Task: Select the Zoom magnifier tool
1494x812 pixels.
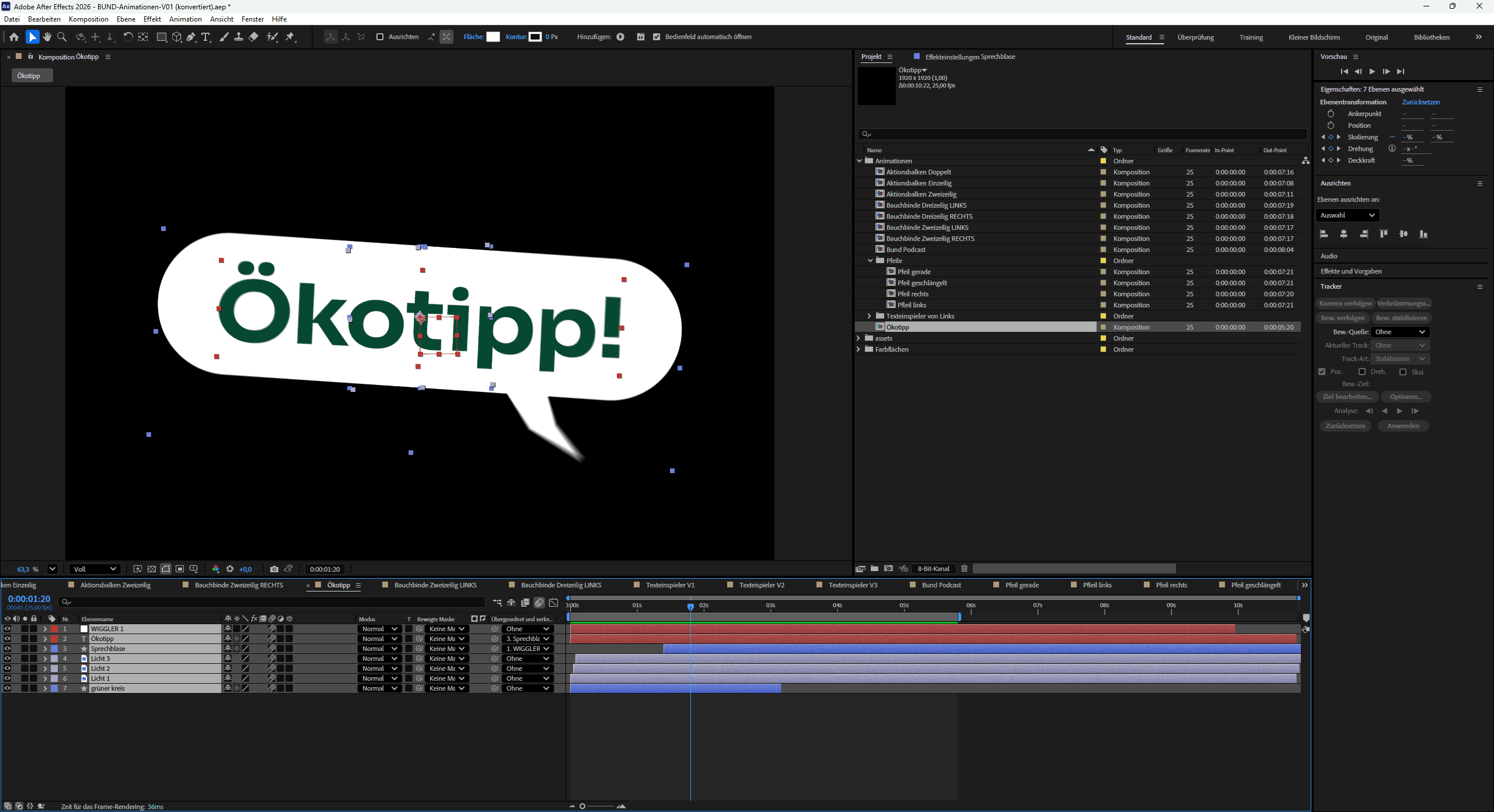Action: pos(62,37)
